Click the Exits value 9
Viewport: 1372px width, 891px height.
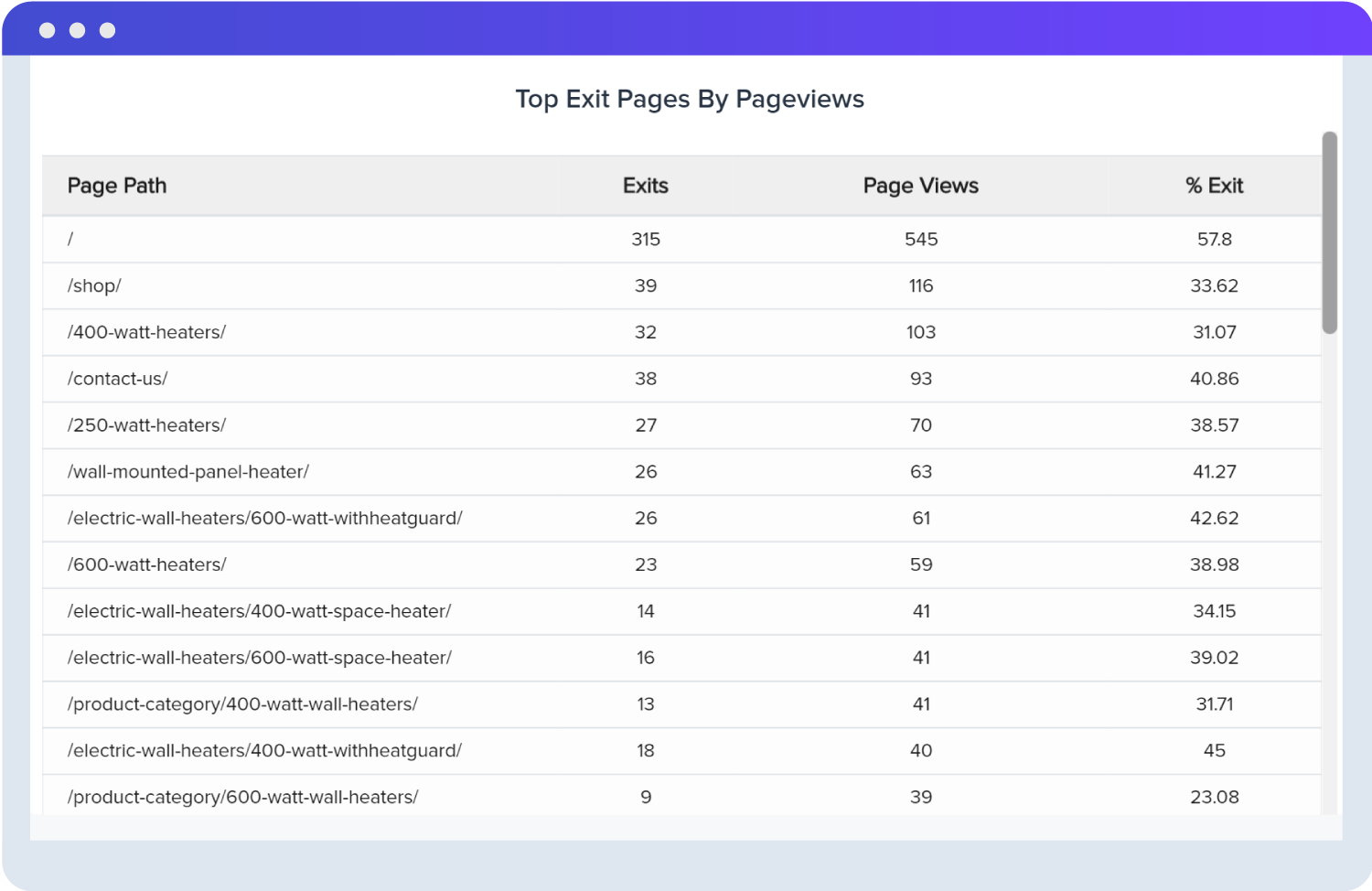click(646, 797)
